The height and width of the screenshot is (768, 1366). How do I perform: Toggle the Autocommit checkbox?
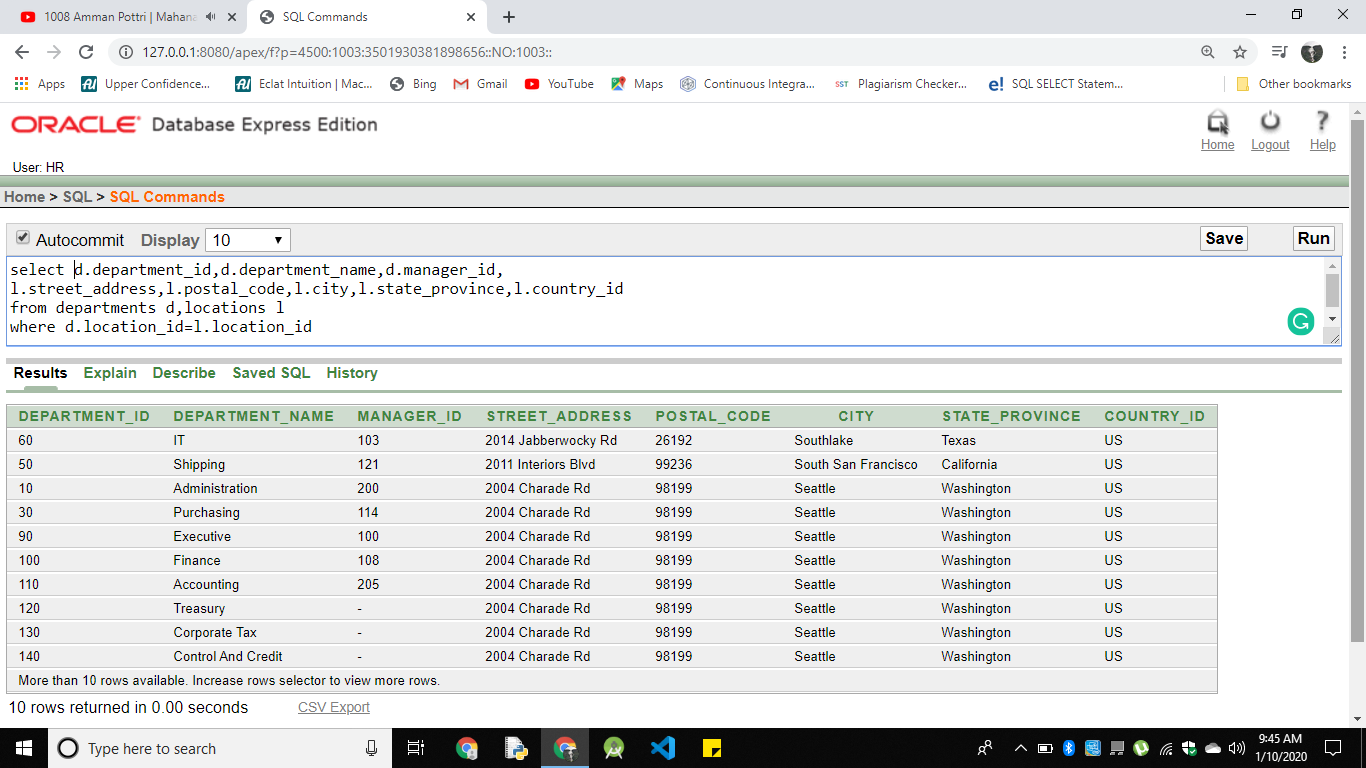[x=23, y=238]
